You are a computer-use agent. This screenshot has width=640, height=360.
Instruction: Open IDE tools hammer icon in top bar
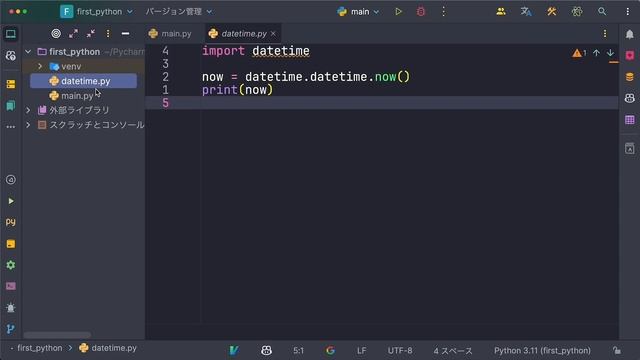[551, 12]
